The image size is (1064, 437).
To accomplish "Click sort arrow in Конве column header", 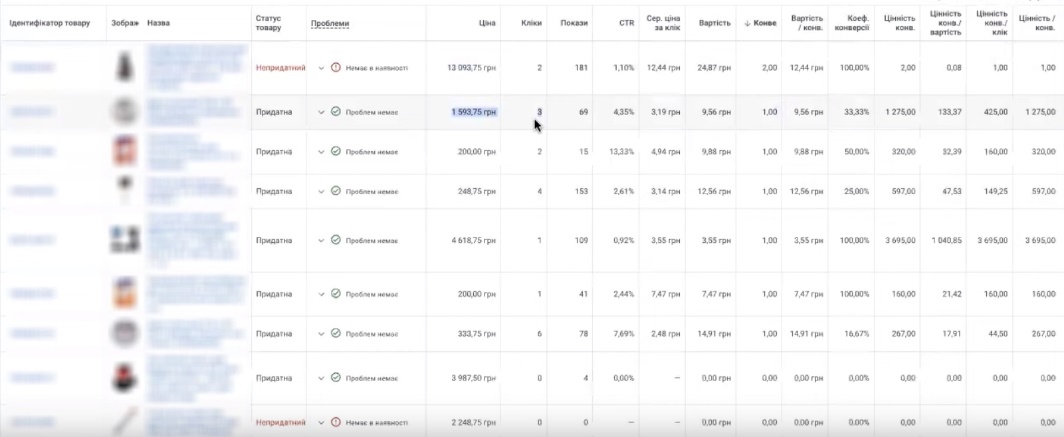I will point(748,23).
